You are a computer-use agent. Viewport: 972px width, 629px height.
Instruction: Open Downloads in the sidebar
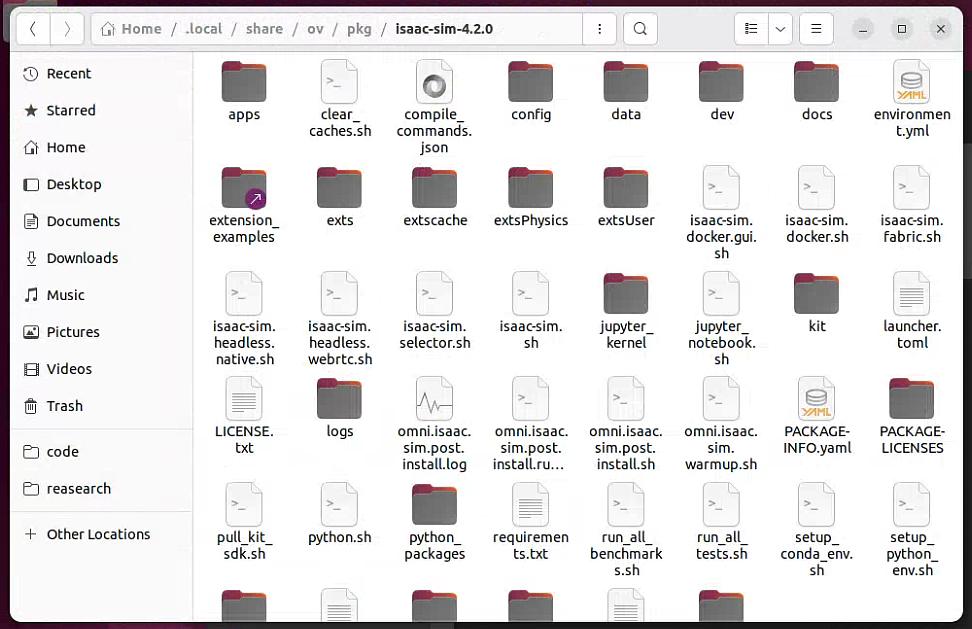coord(102,258)
